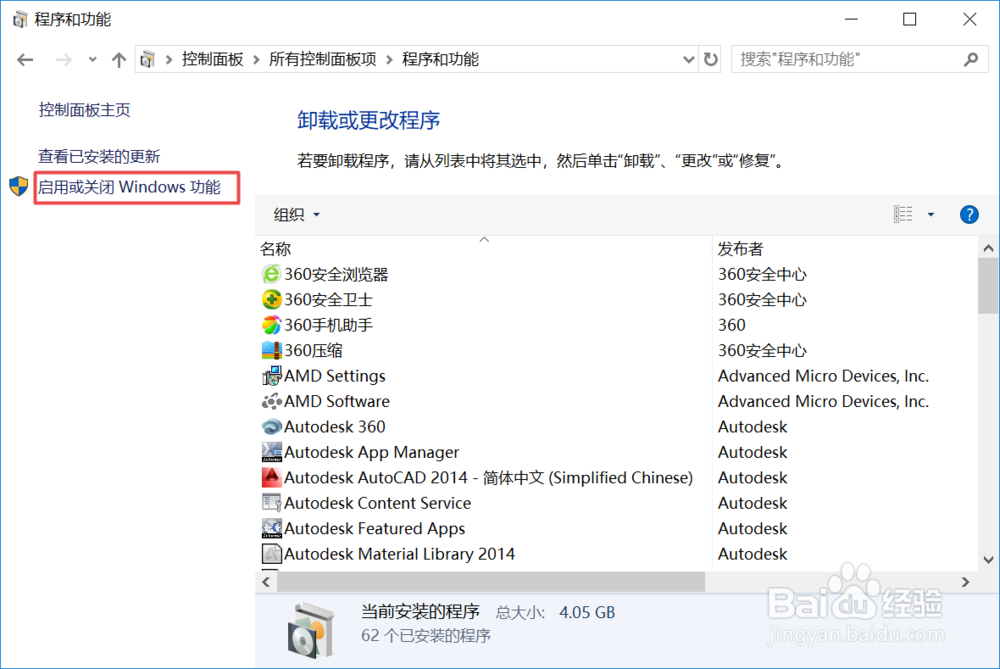
Task: Click the Autodesk Content Service icon
Action: pos(271,503)
